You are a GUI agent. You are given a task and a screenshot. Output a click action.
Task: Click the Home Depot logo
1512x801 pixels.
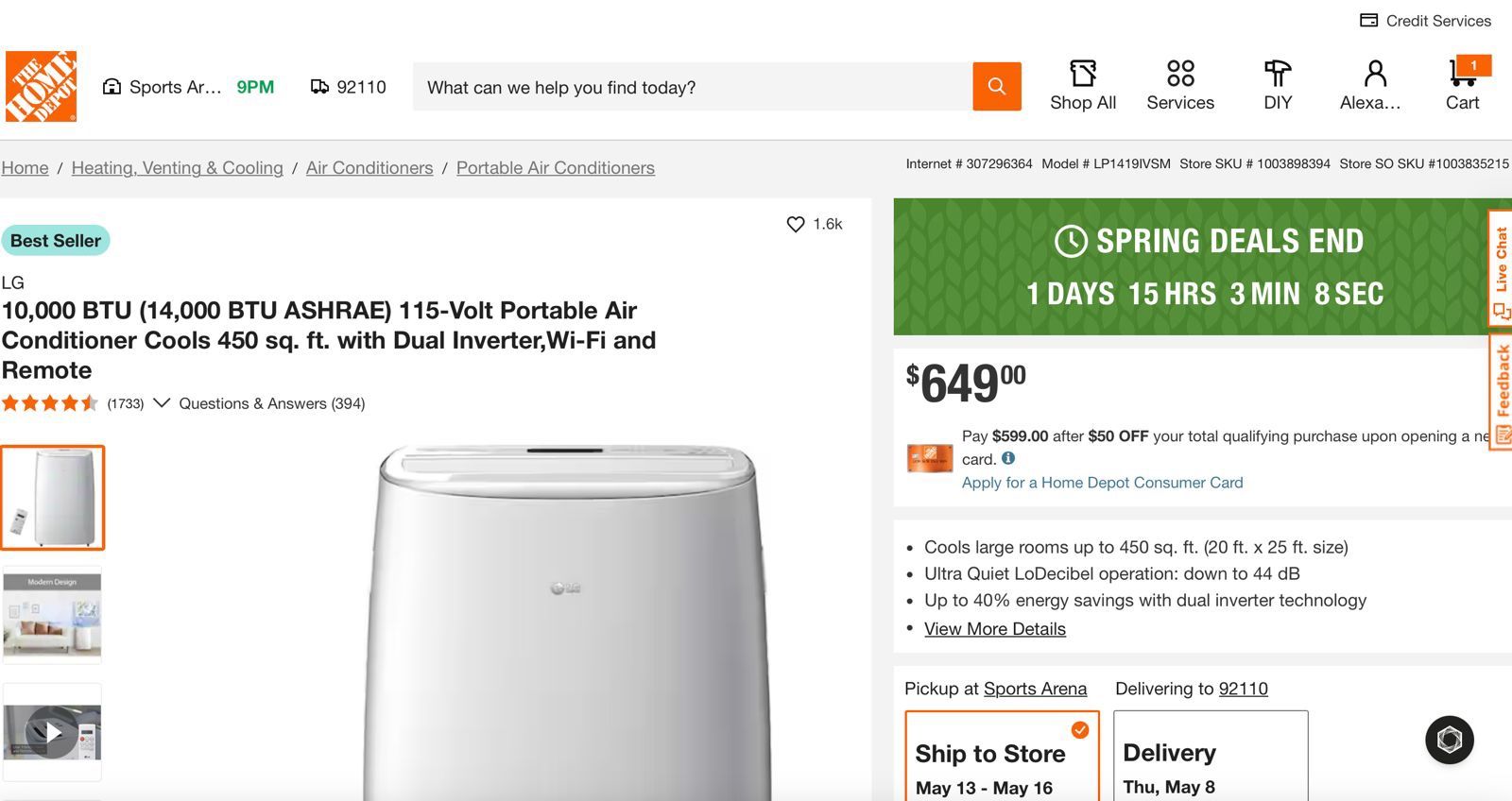41,87
